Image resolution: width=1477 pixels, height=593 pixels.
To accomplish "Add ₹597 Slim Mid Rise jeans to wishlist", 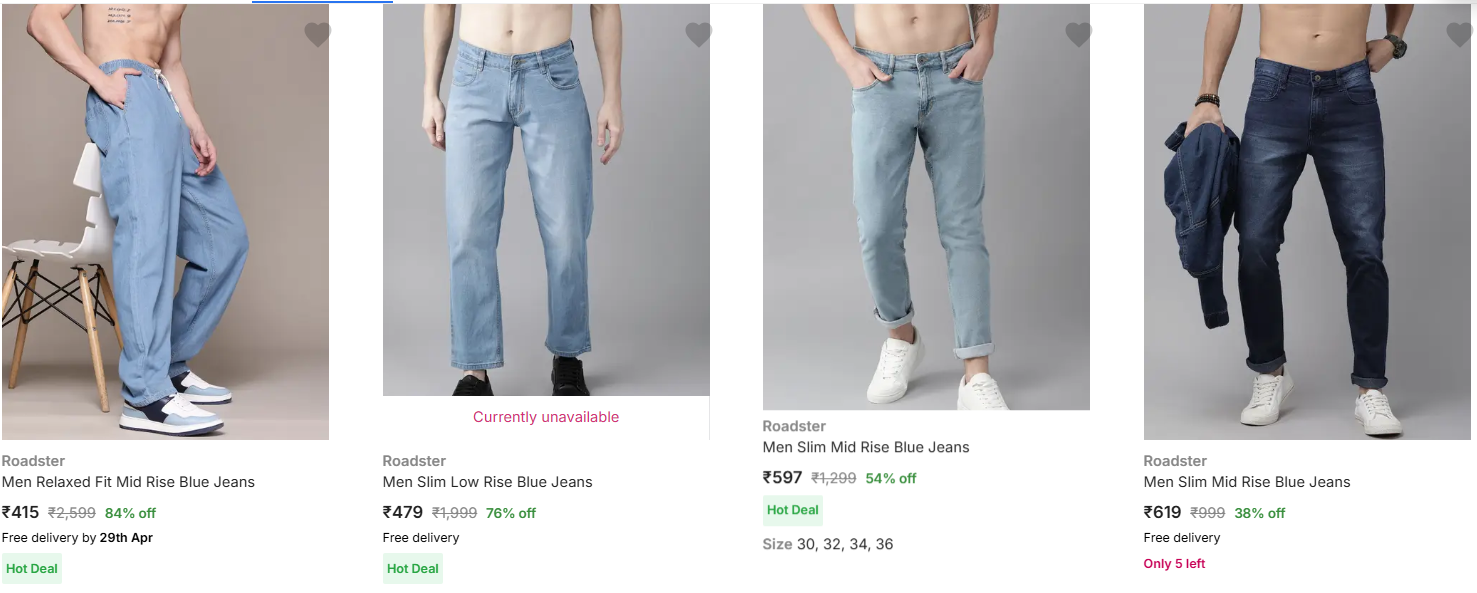I will 1078,35.
